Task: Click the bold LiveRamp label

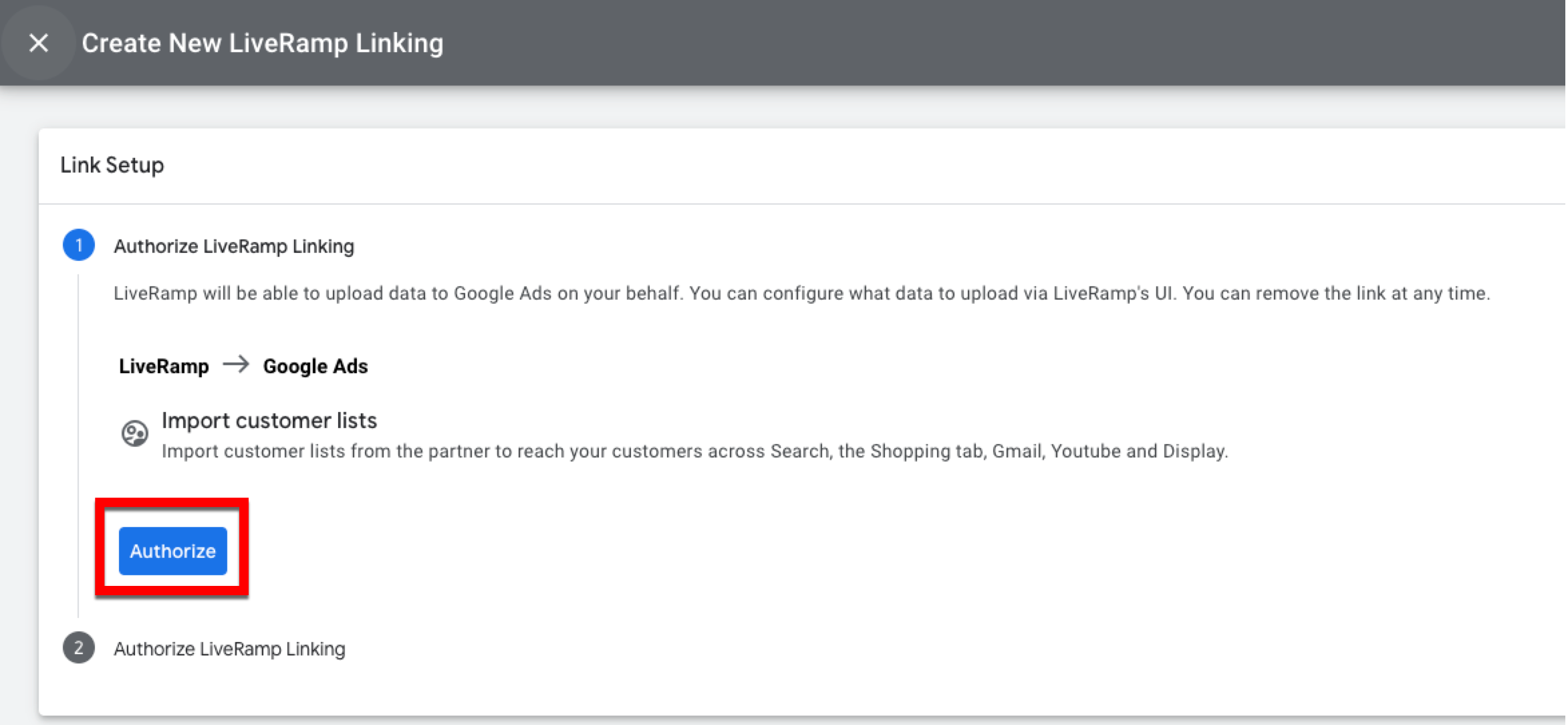Action: [x=164, y=367]
